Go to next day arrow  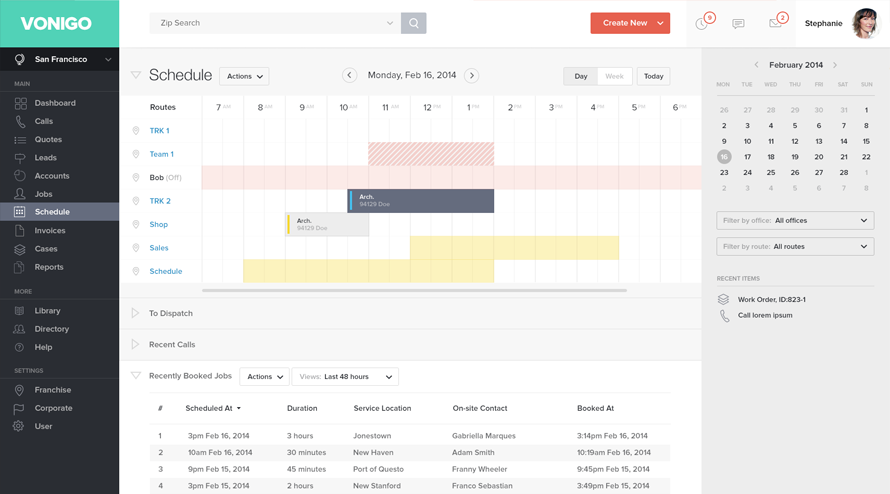coord(472,75)
